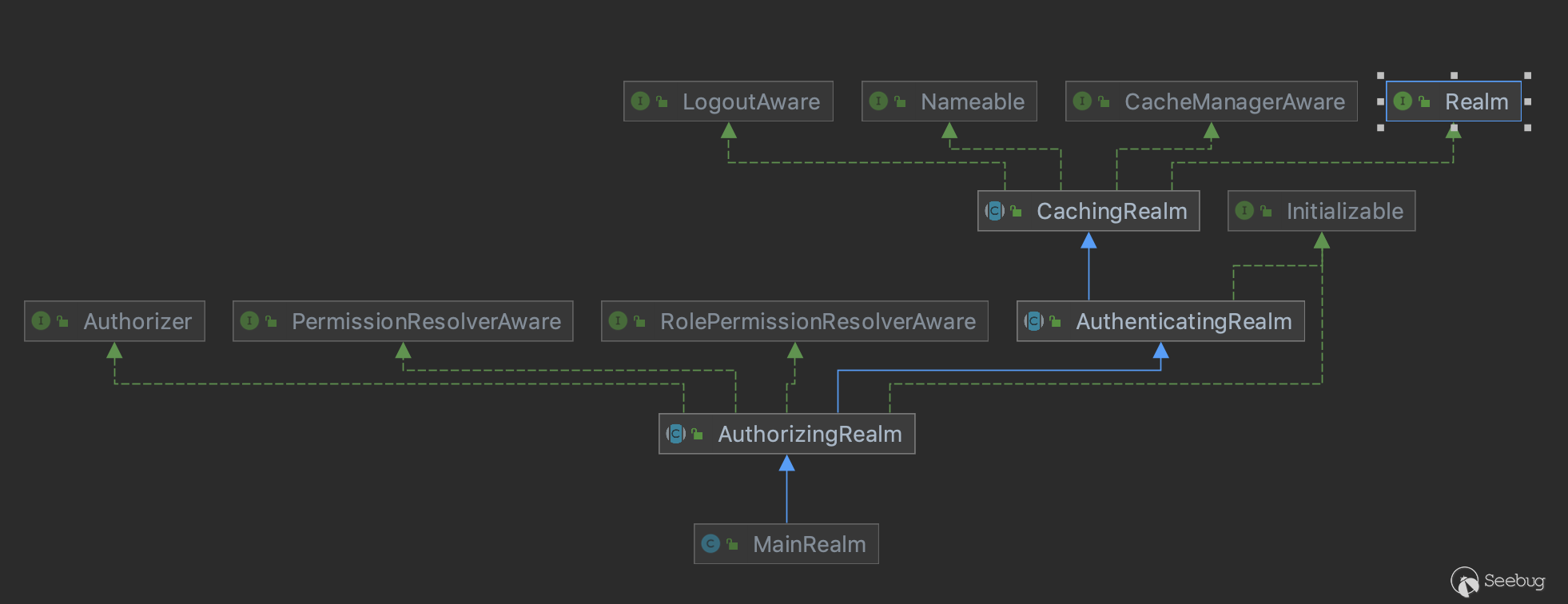The width and height of the screenshot is (1568, 604).
Task: Click the public lock icon beside Initializable
Action: pyautogui.click(x=1266, y=212)
